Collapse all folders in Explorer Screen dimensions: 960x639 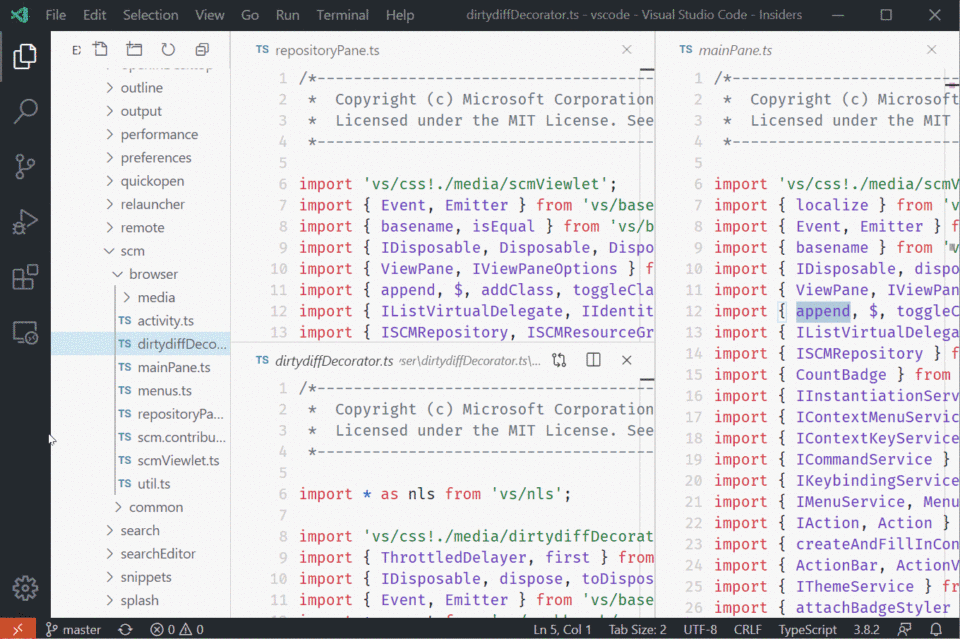click(202, 50)
